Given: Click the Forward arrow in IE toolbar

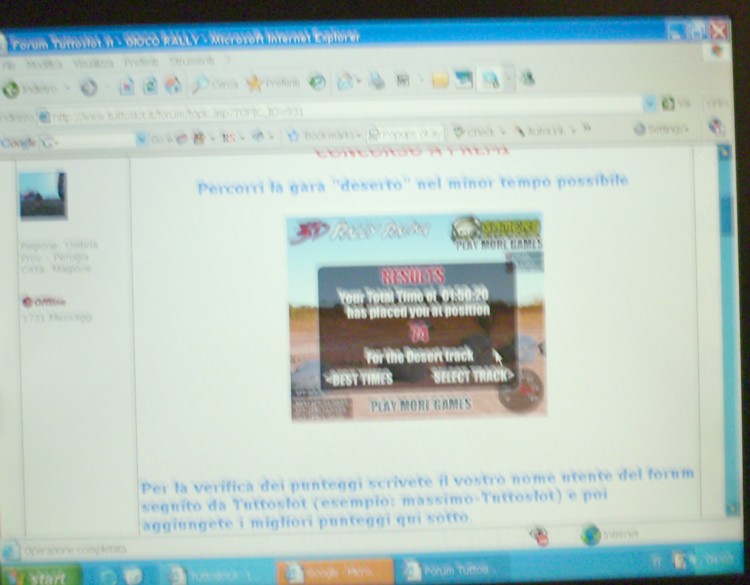Looking at the screenshot, I should 89,88.
